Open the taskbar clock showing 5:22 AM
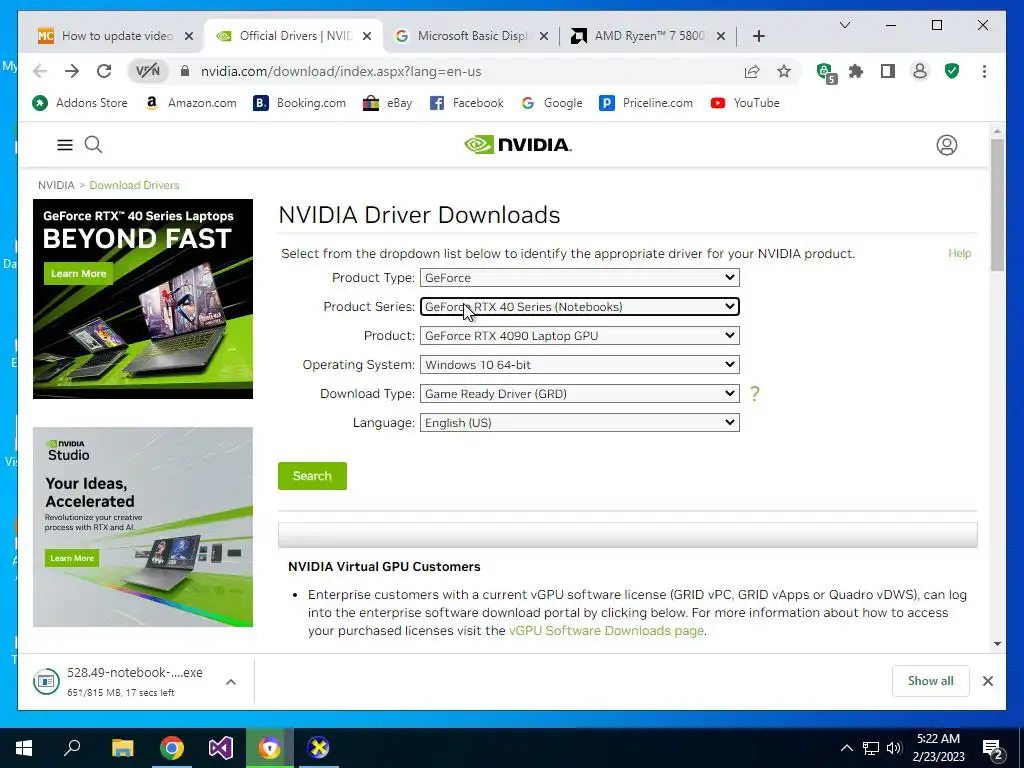The image size is (1024, 768). click(938, 748)
